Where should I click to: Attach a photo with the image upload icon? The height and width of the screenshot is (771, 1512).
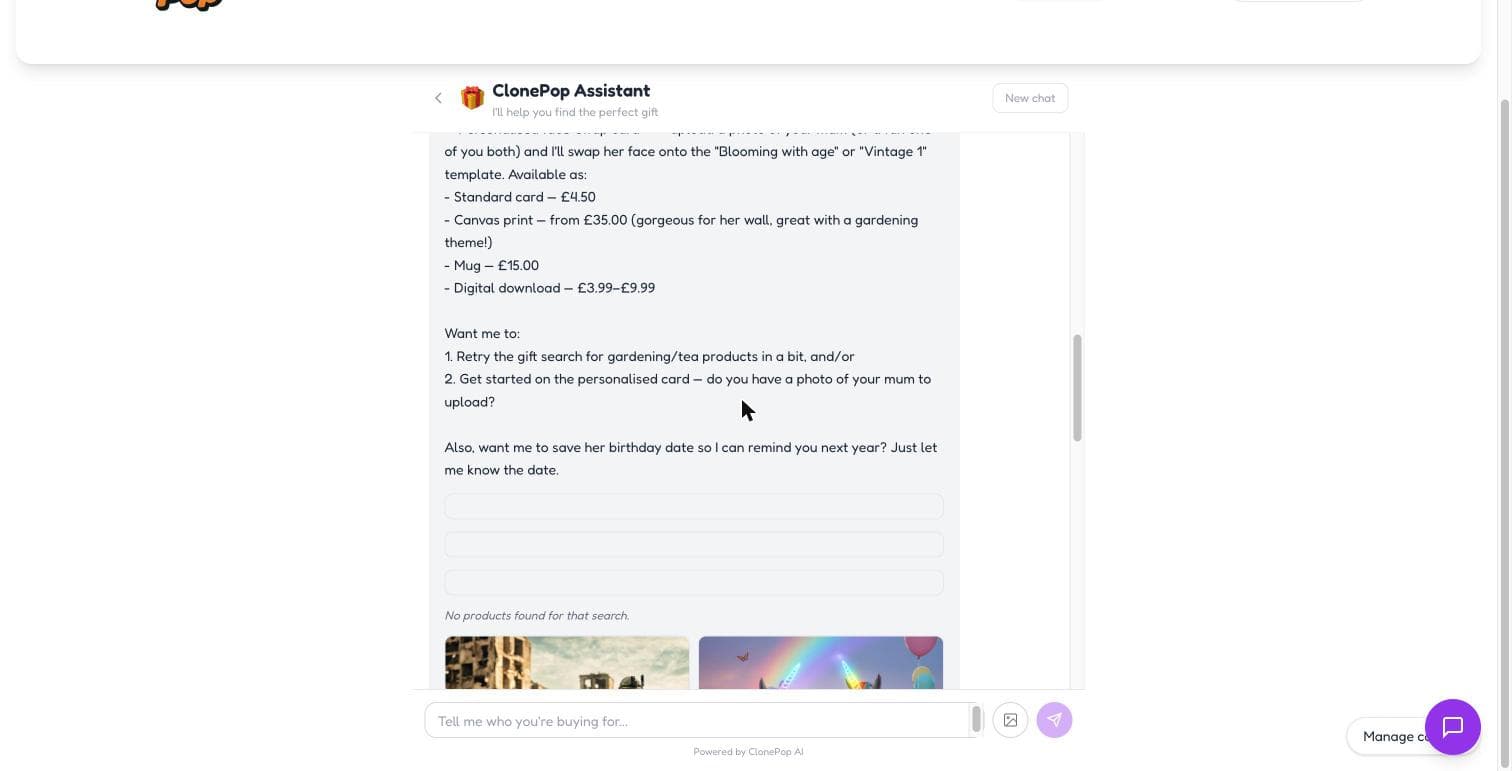(1010, 720)
